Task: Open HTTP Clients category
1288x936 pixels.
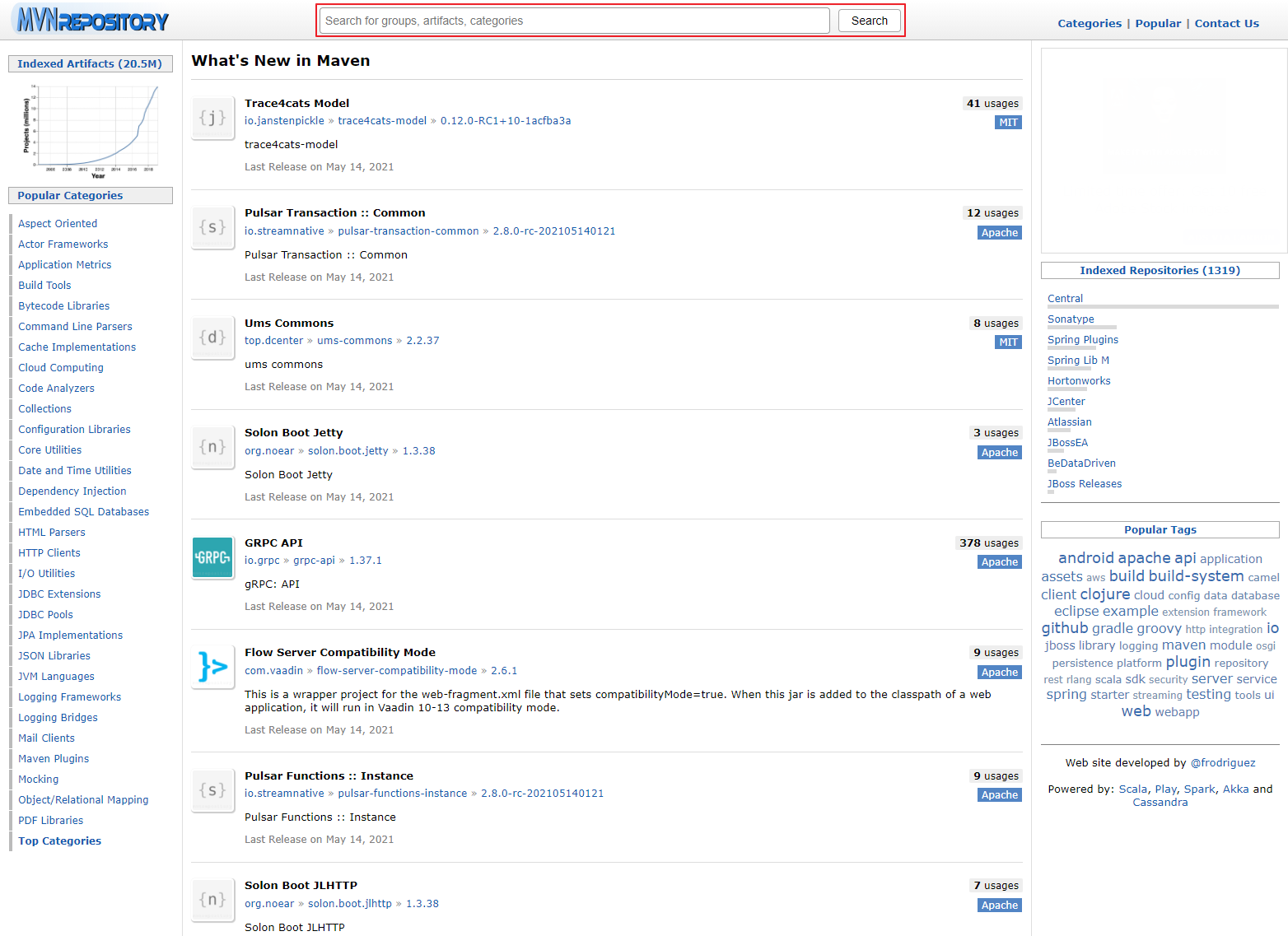Action: pyautogui.click(x=49, y=552)
